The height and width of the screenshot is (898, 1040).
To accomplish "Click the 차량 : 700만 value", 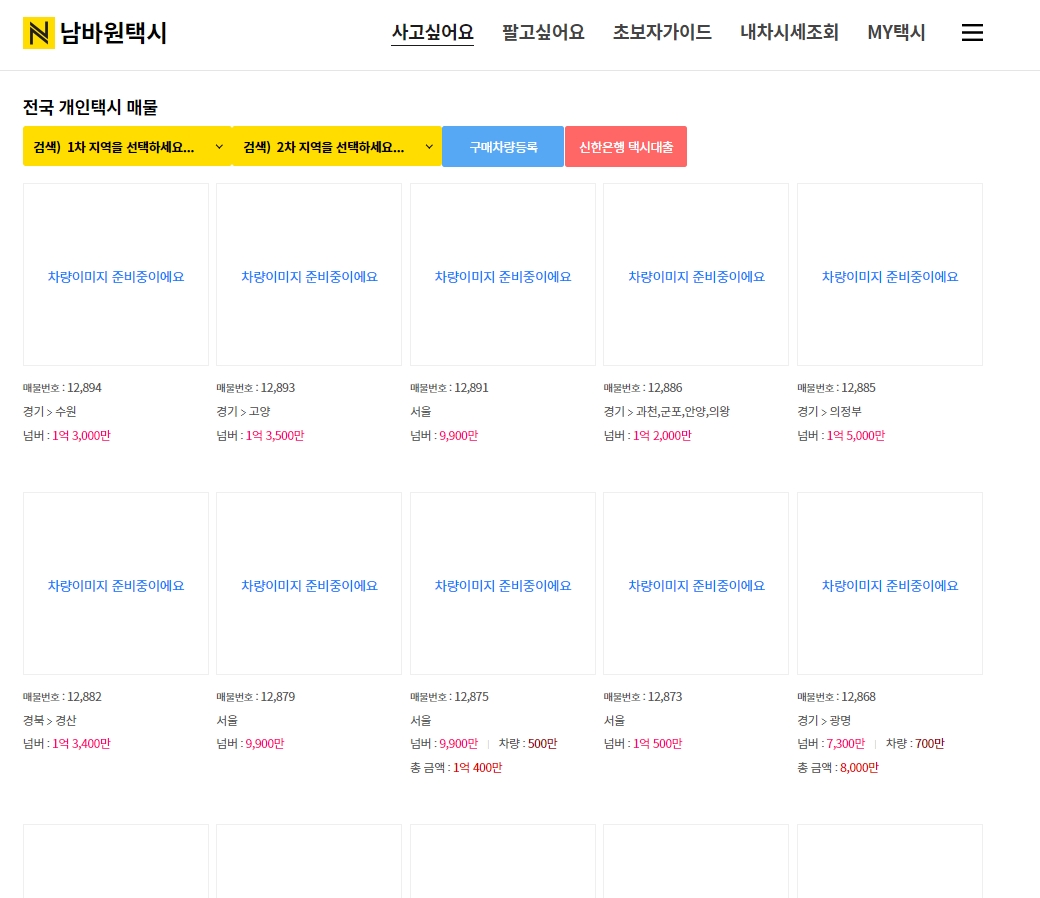I will tap(915, 743).
